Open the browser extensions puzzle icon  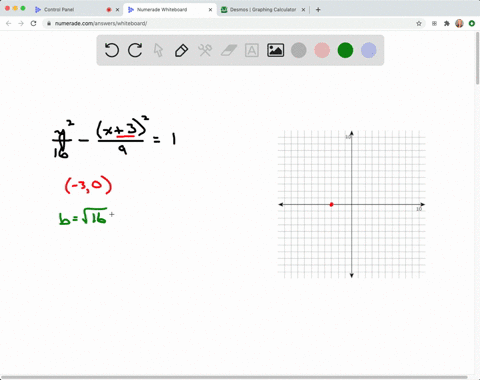point(447,23)
